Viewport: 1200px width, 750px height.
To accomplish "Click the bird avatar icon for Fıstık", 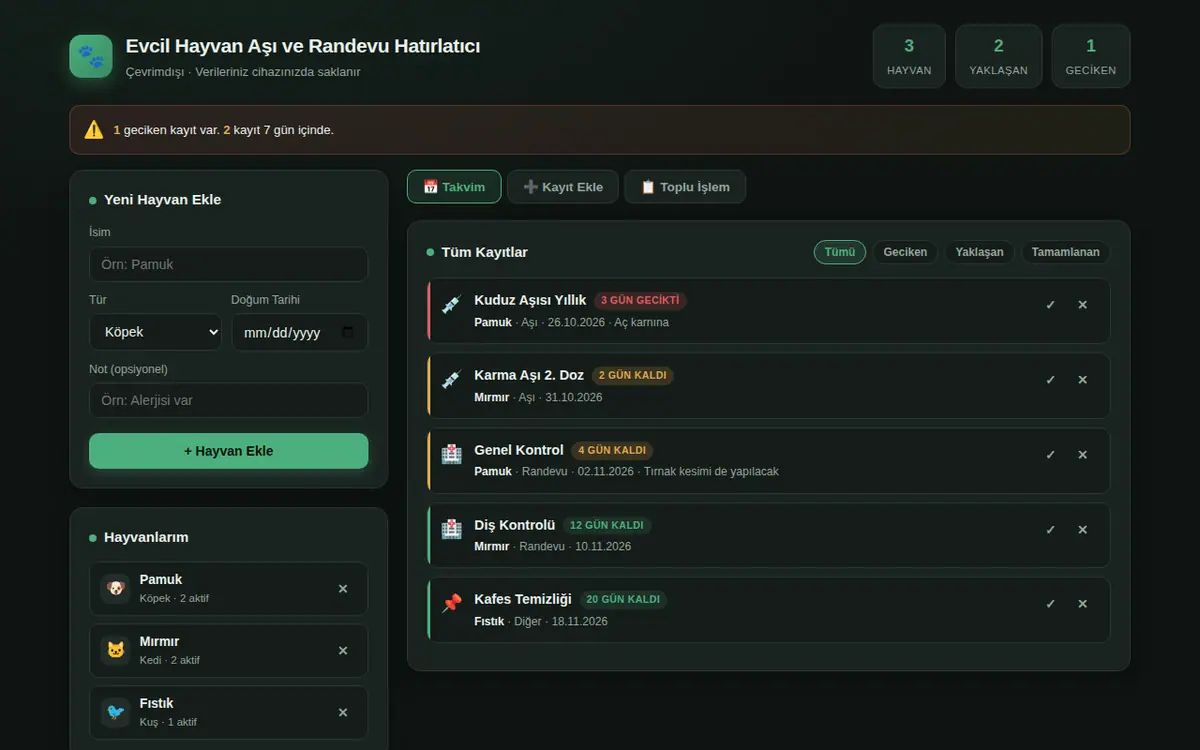I will [116, 713].
